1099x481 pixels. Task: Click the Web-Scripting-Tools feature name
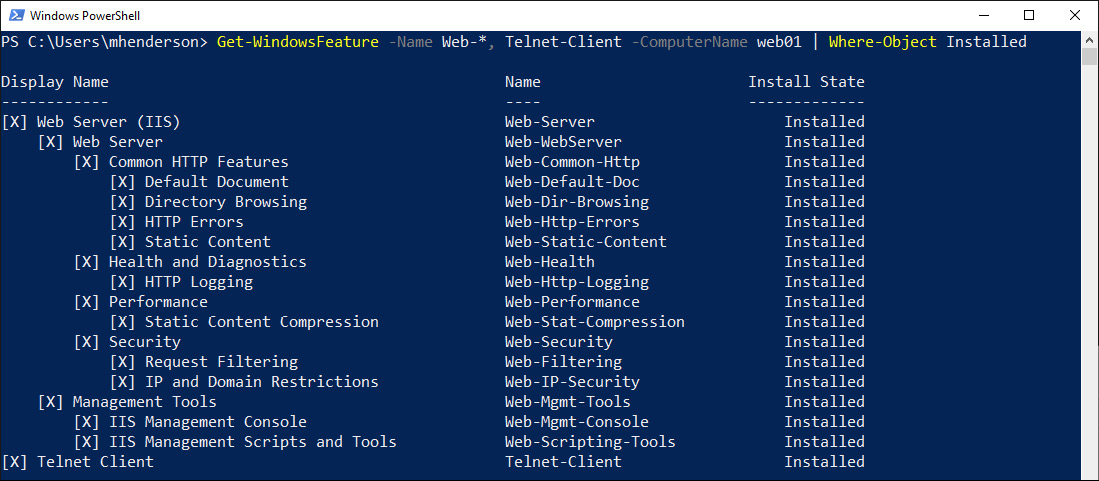click(x=590, y=442)
